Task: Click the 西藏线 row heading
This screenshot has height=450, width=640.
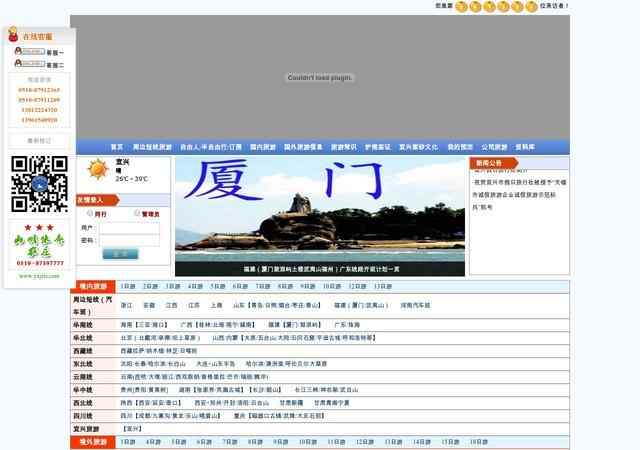Action: [x=83, y=351]
